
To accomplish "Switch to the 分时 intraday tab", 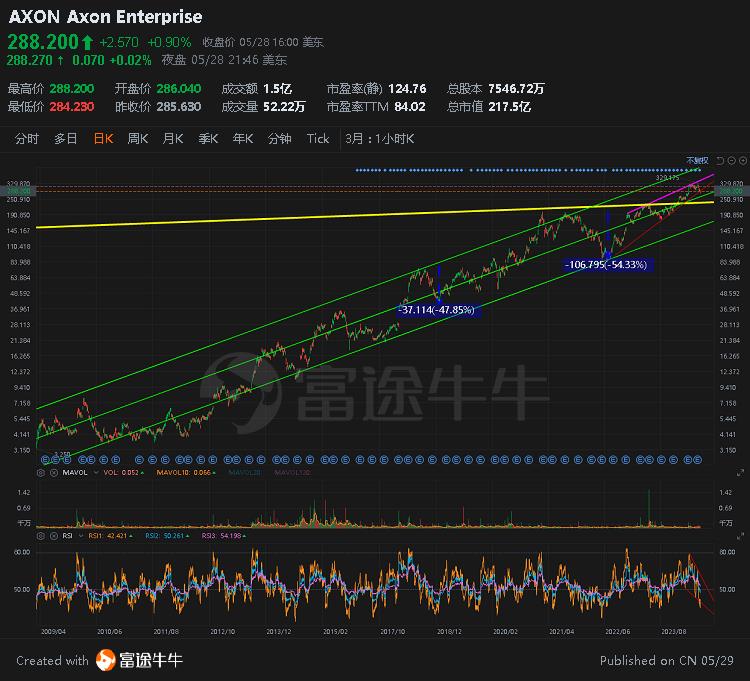I will [x=27, y=139].
